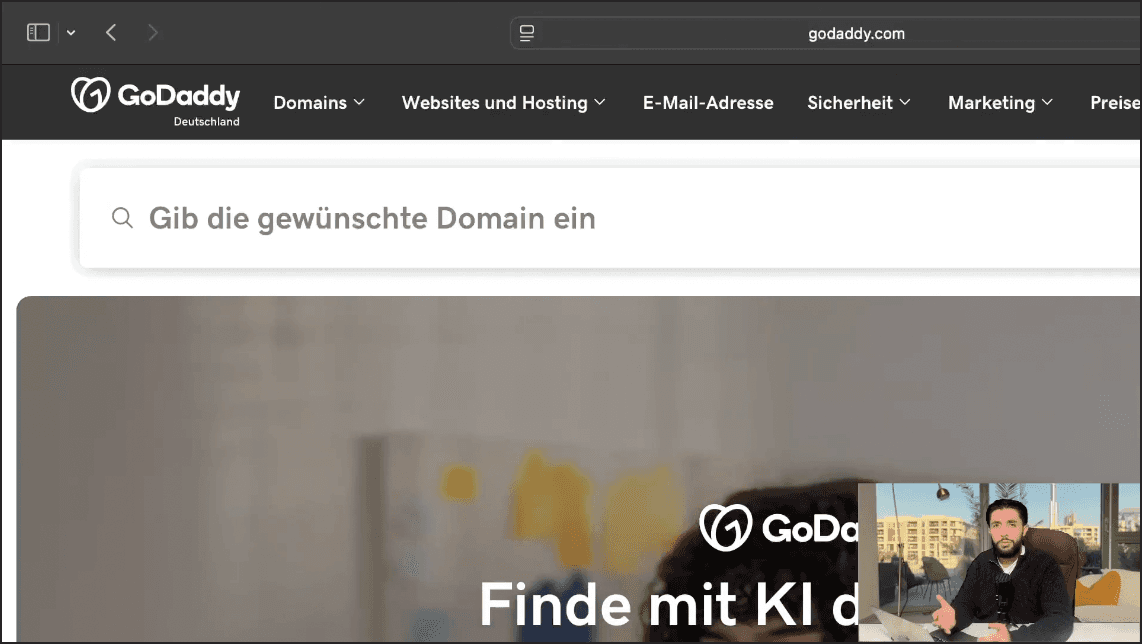Select the godaddy.com address bar
Image resolution: width=1142 pixels, height=644 pixels.
(826, 34)
